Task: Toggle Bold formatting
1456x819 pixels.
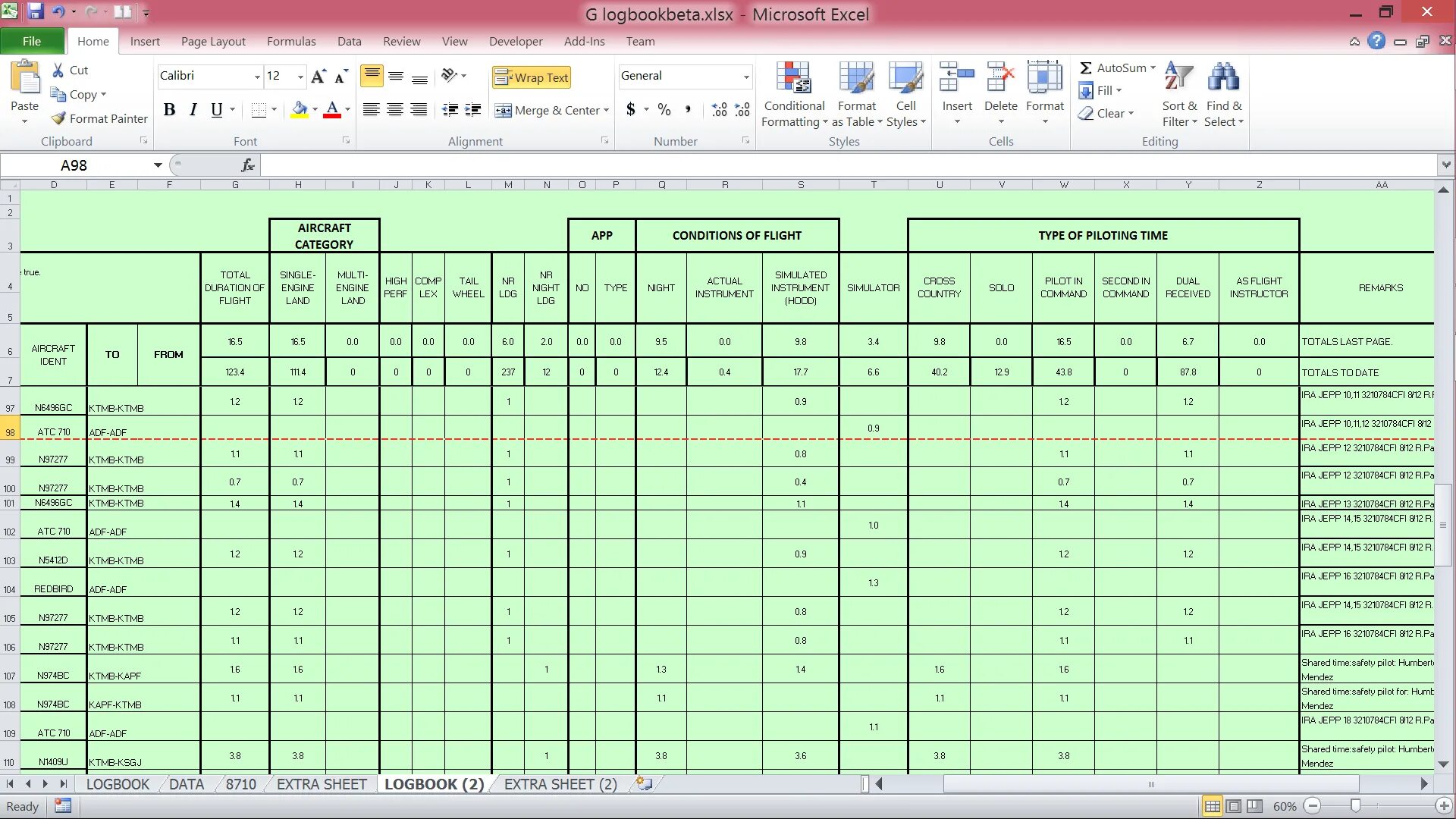Action: (x=169, y=110)
